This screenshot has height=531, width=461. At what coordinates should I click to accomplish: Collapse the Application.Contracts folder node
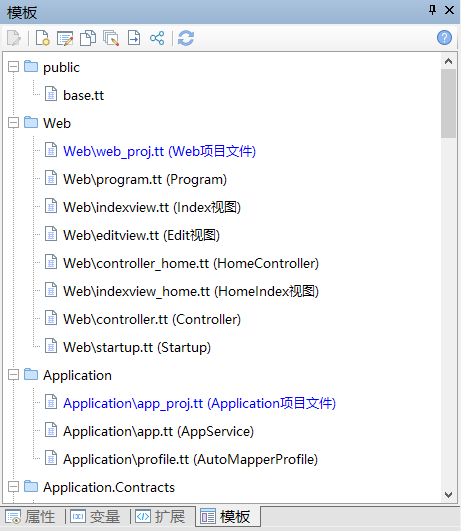pyautogui.click(x=13, y=487)
